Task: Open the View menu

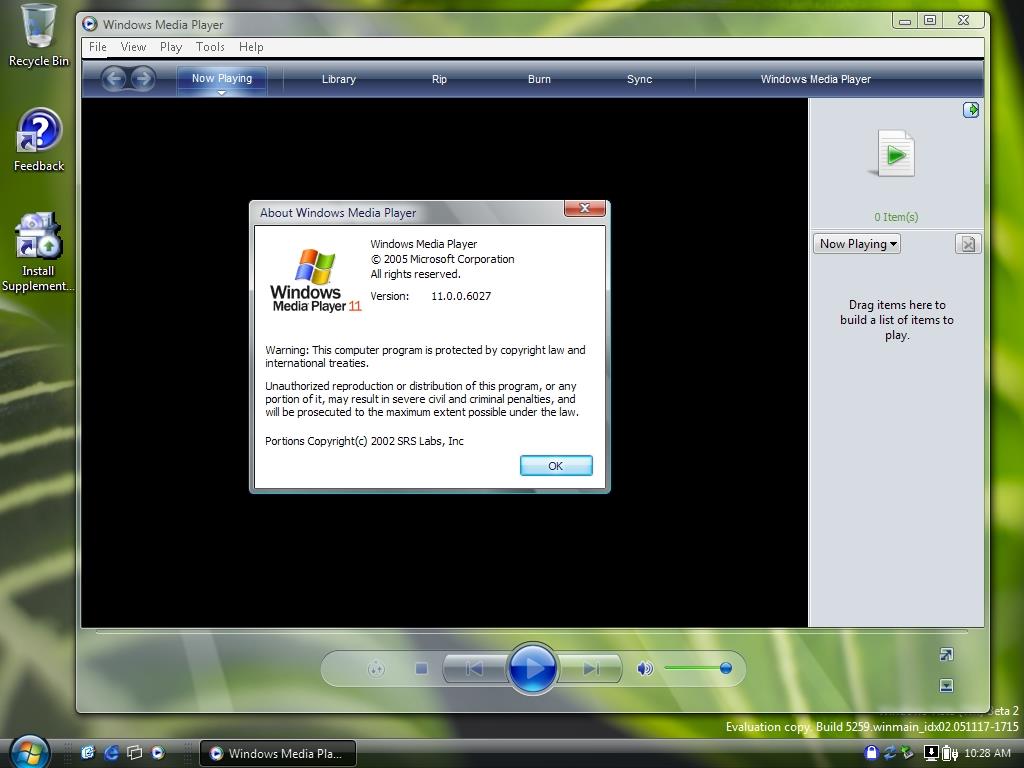Action: click(x=133, y=47)
